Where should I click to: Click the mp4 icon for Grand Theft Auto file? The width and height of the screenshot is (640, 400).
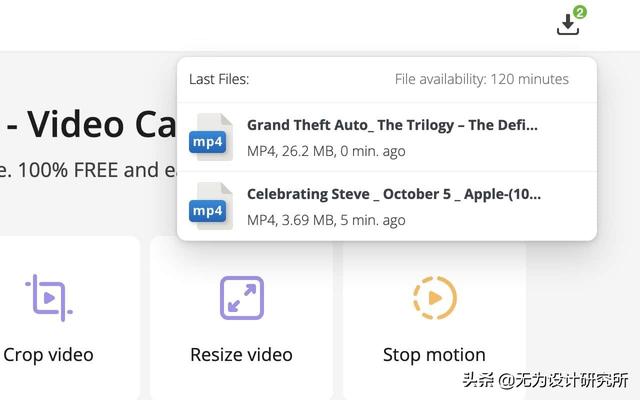point(211,137)
